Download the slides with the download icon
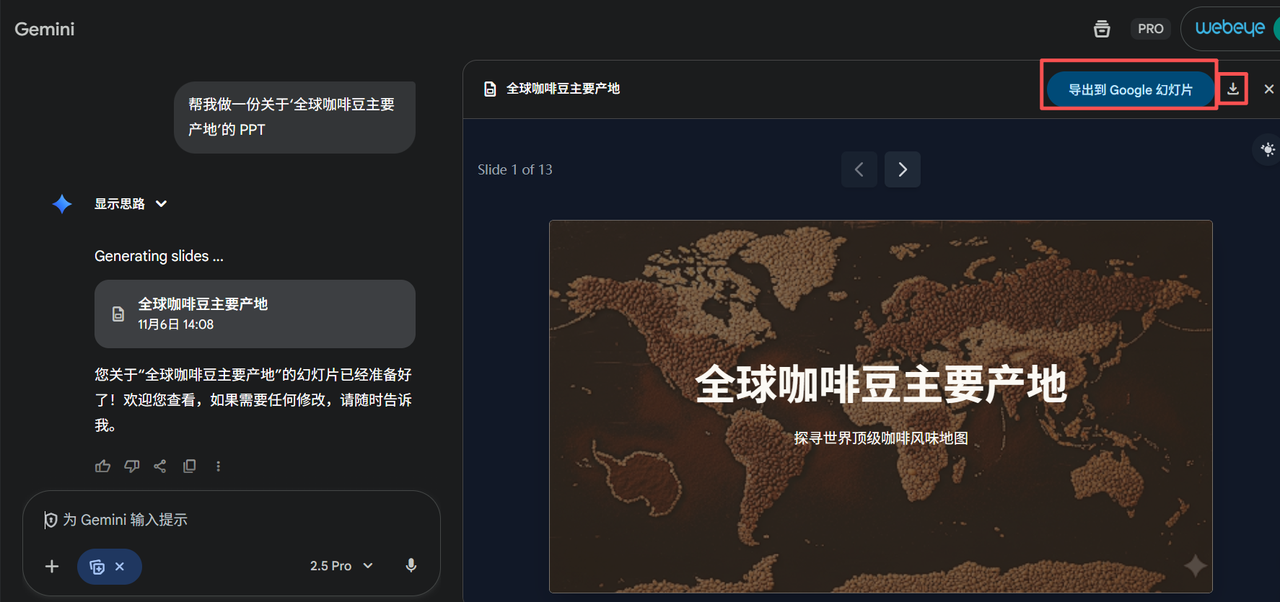This screenshot has width=1280, height=602. point(1233,89)
